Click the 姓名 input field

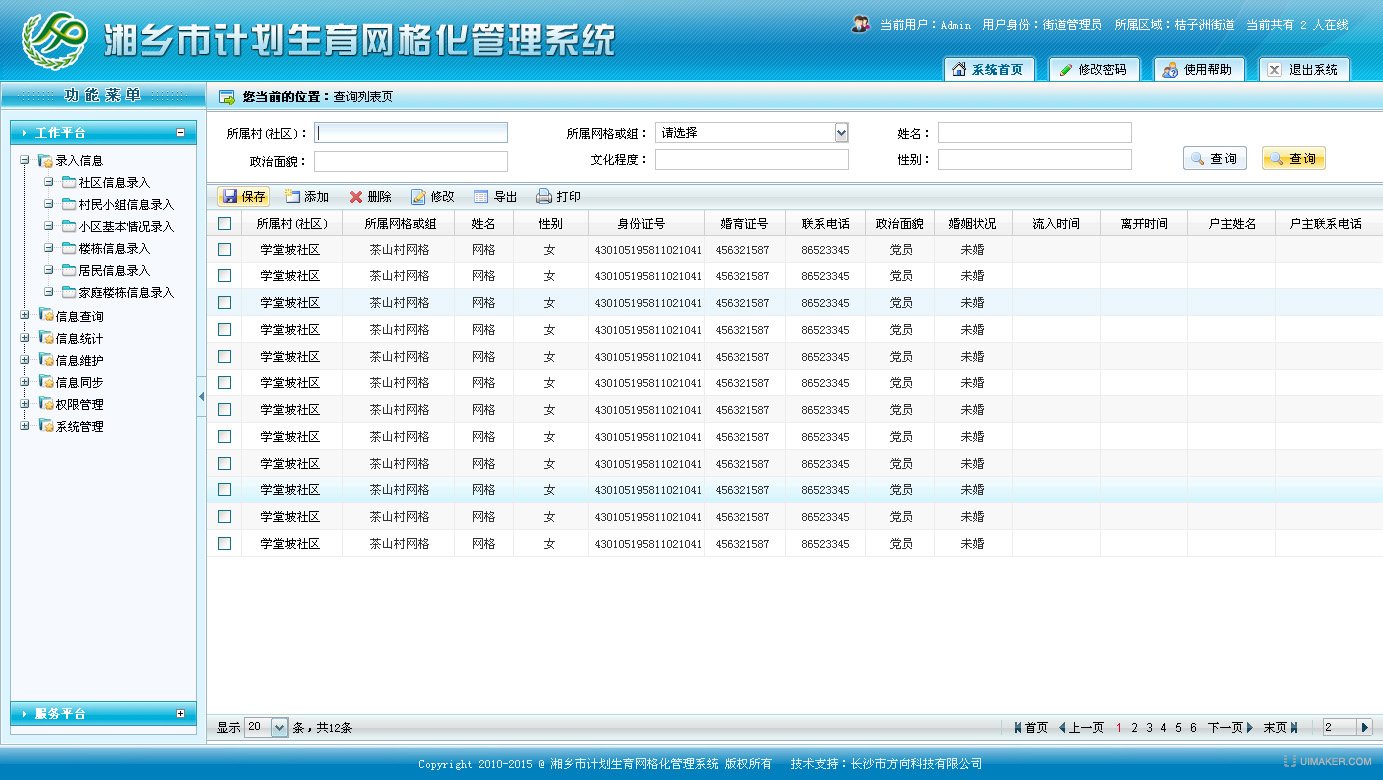pyautogui.click(x=1035, y=133)
